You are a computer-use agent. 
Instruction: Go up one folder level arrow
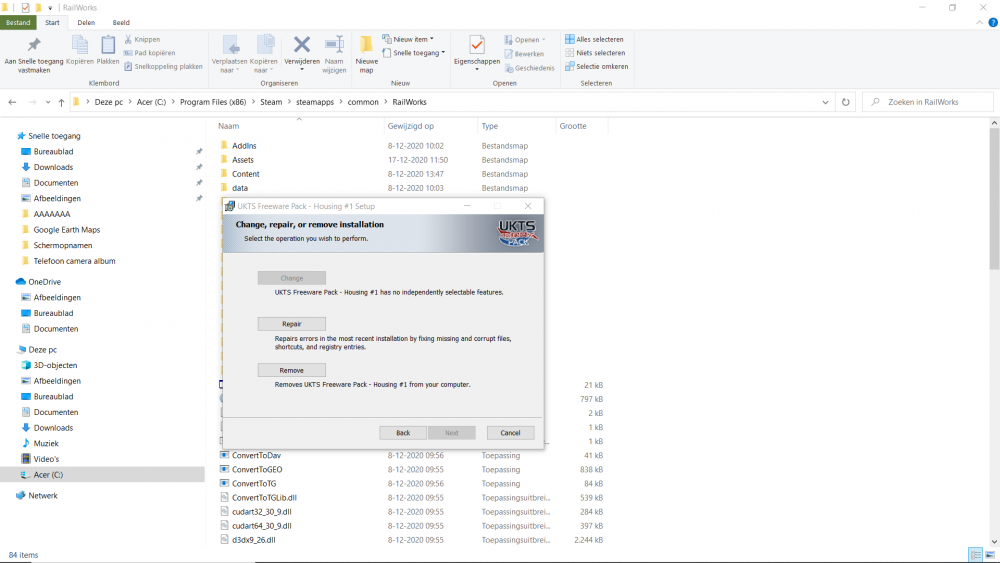tap(61, 102)
